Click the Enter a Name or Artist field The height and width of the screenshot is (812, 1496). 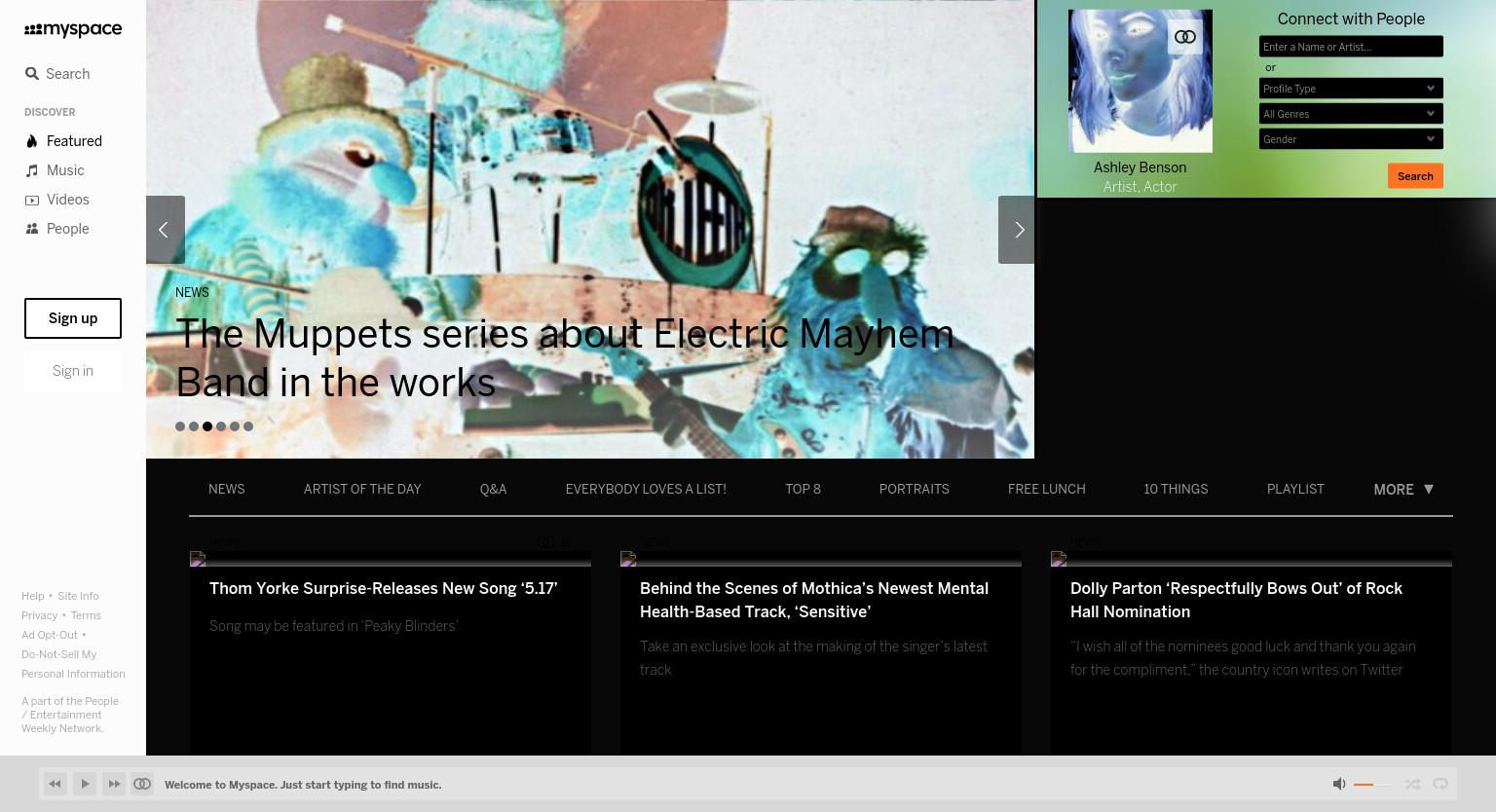tap(1351, 47)
